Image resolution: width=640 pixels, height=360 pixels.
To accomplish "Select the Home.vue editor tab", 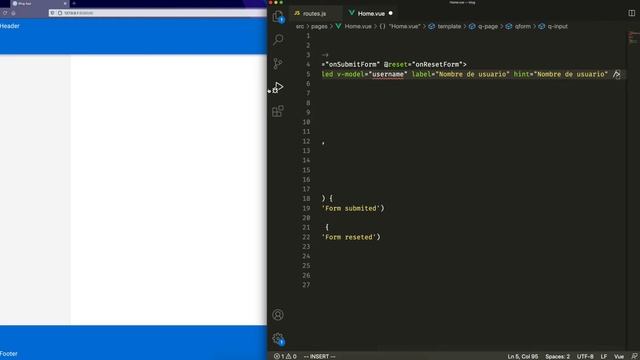I will click(x=371, y=13).
